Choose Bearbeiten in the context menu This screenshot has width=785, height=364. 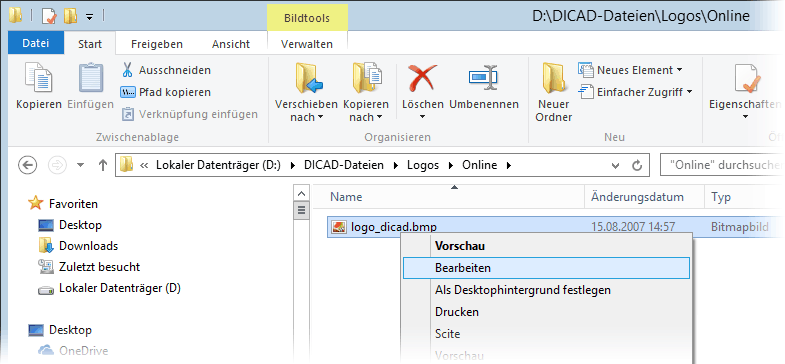(546, 268)
